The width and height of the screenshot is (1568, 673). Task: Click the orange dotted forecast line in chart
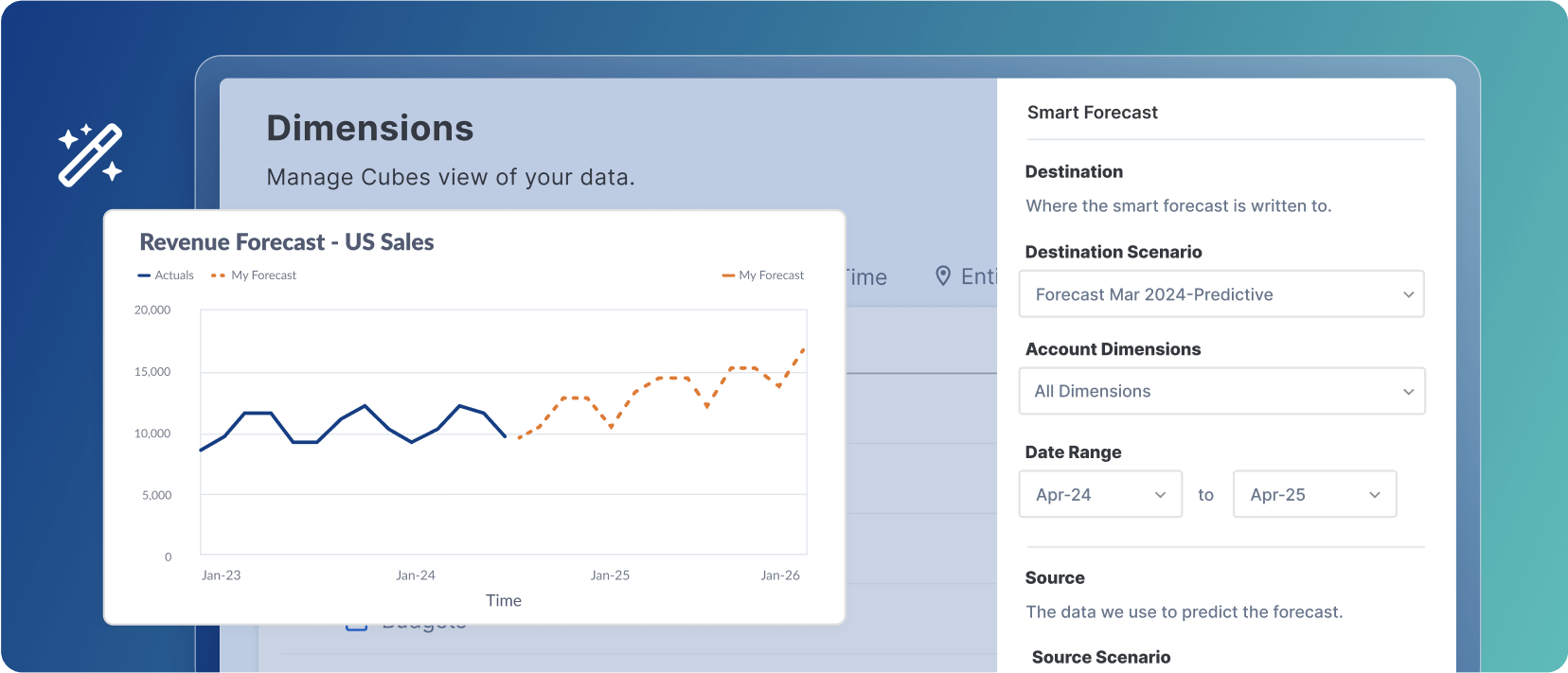672,379
